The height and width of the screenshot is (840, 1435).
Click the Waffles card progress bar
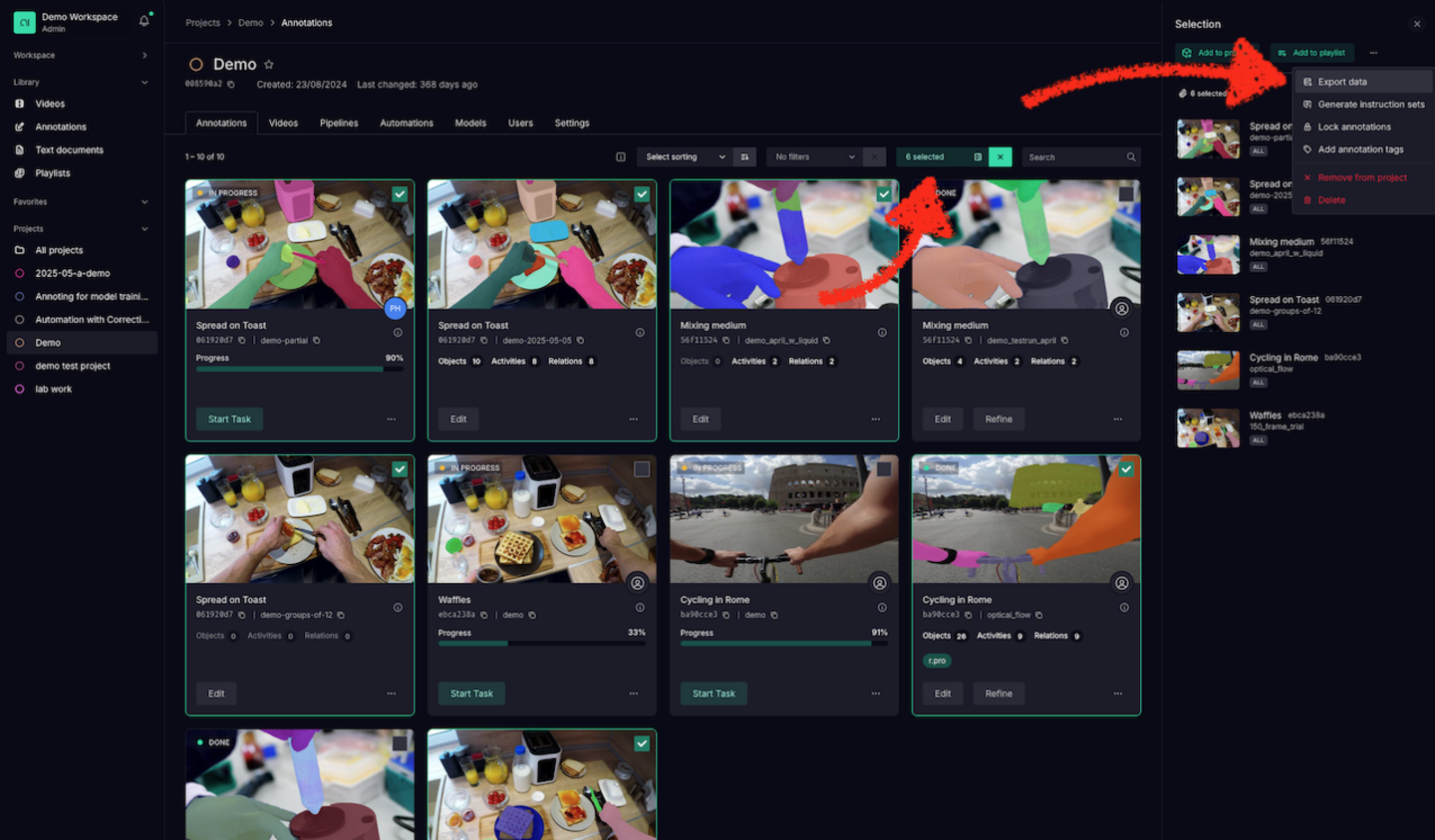coord(541,644)
